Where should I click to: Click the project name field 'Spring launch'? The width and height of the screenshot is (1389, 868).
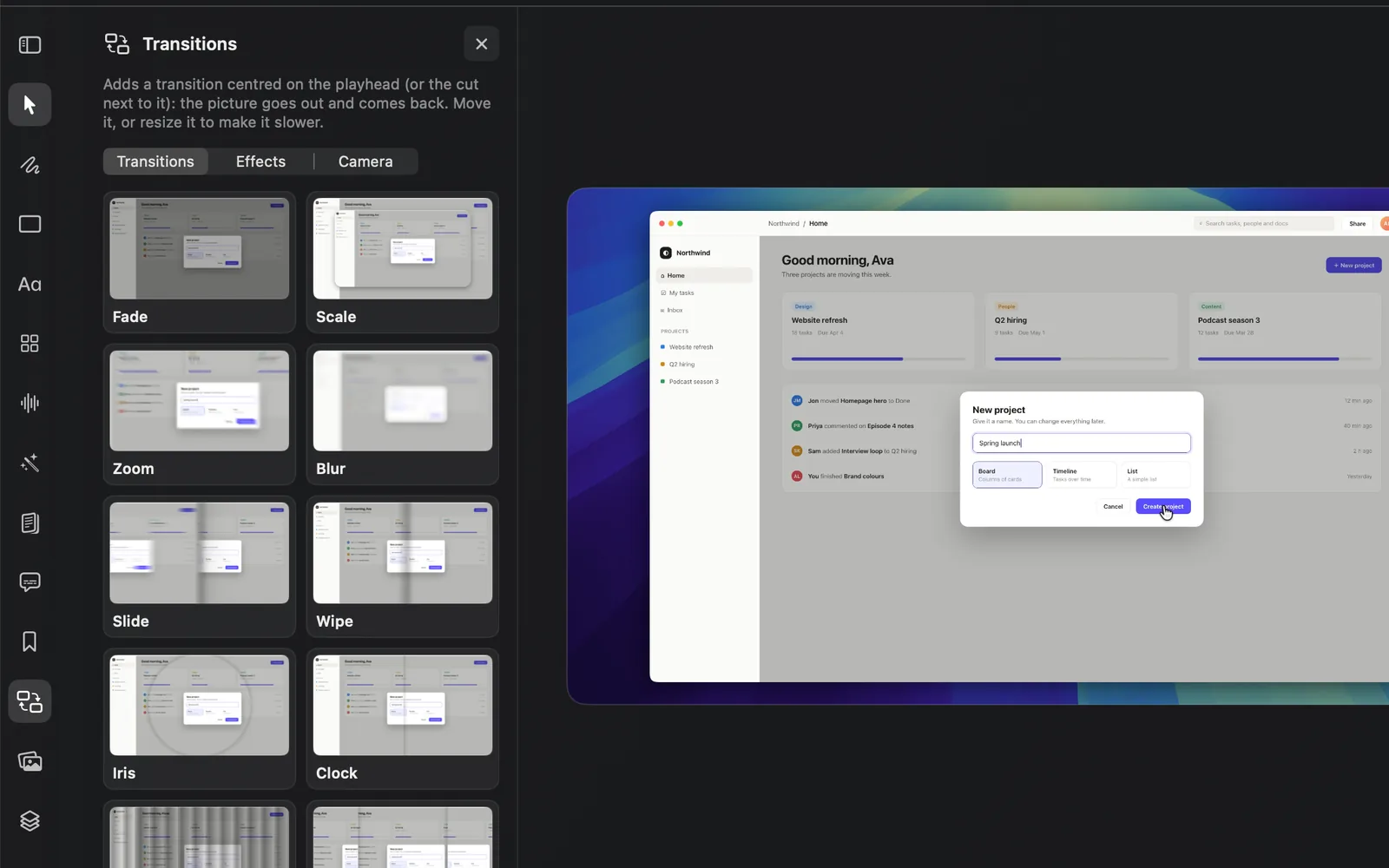click(1081, 443)
